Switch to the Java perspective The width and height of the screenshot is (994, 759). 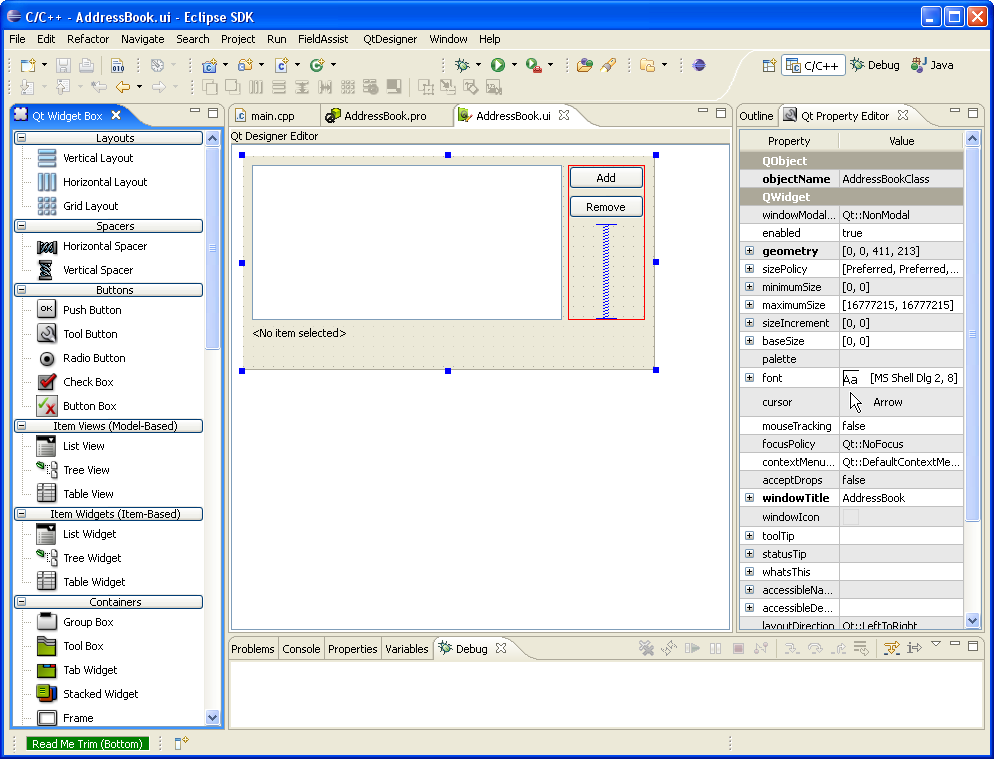(932, 65)
